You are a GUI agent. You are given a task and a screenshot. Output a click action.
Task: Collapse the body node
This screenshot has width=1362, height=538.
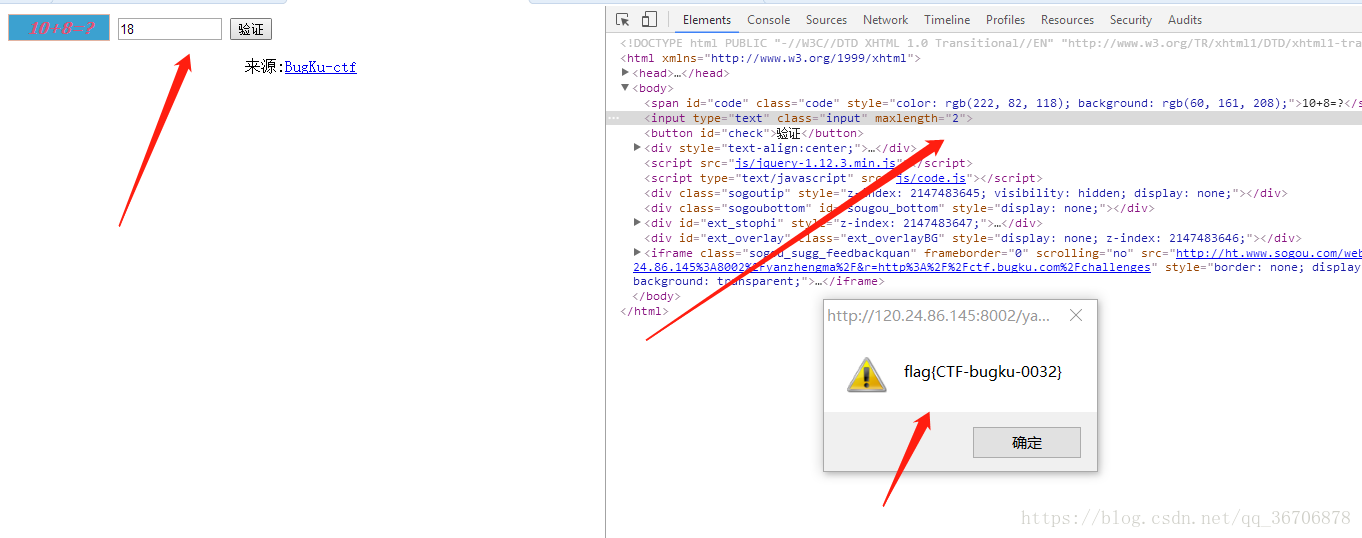click(x=626, y=88)
